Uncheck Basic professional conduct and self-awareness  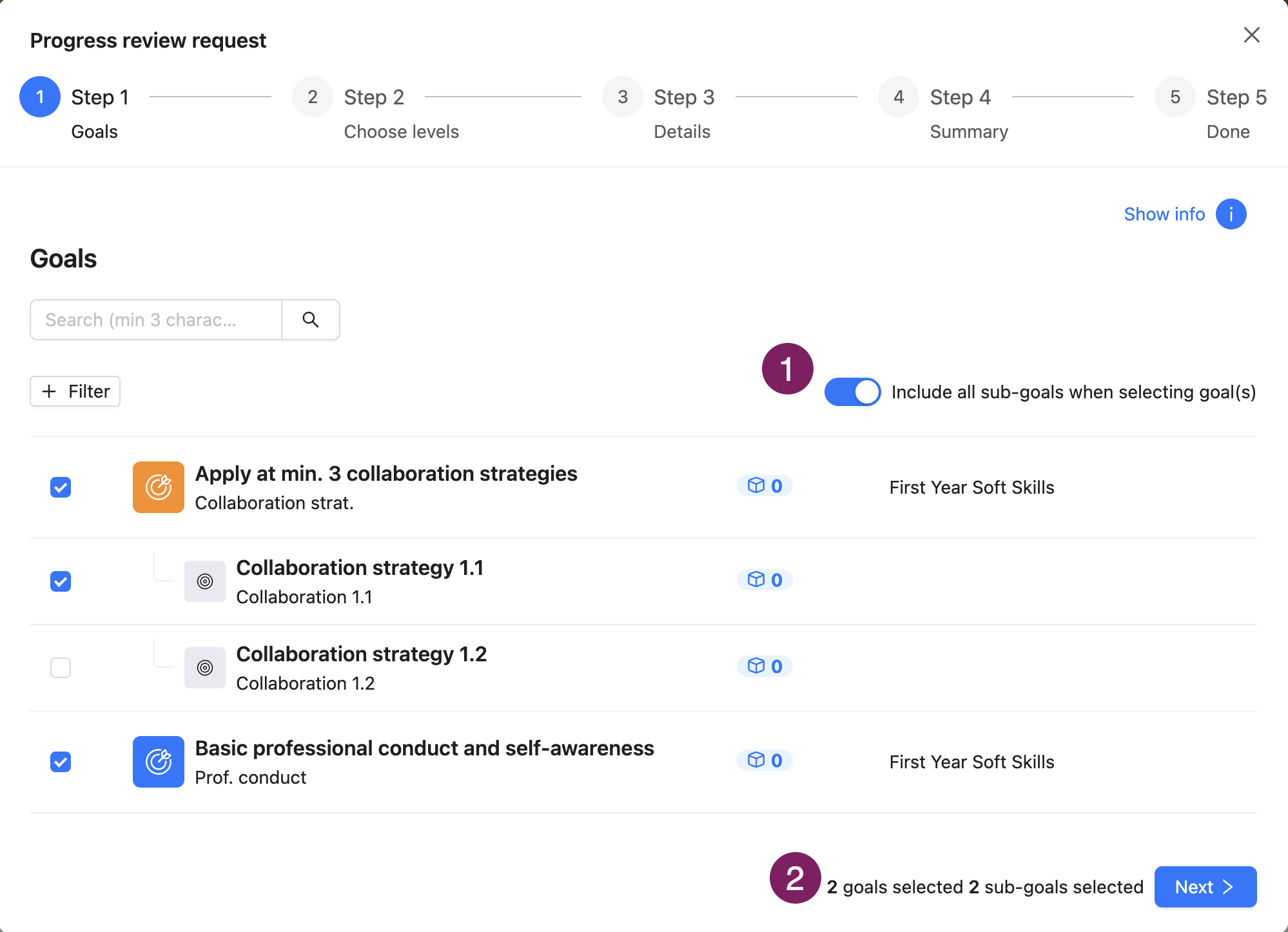[61, 762]
